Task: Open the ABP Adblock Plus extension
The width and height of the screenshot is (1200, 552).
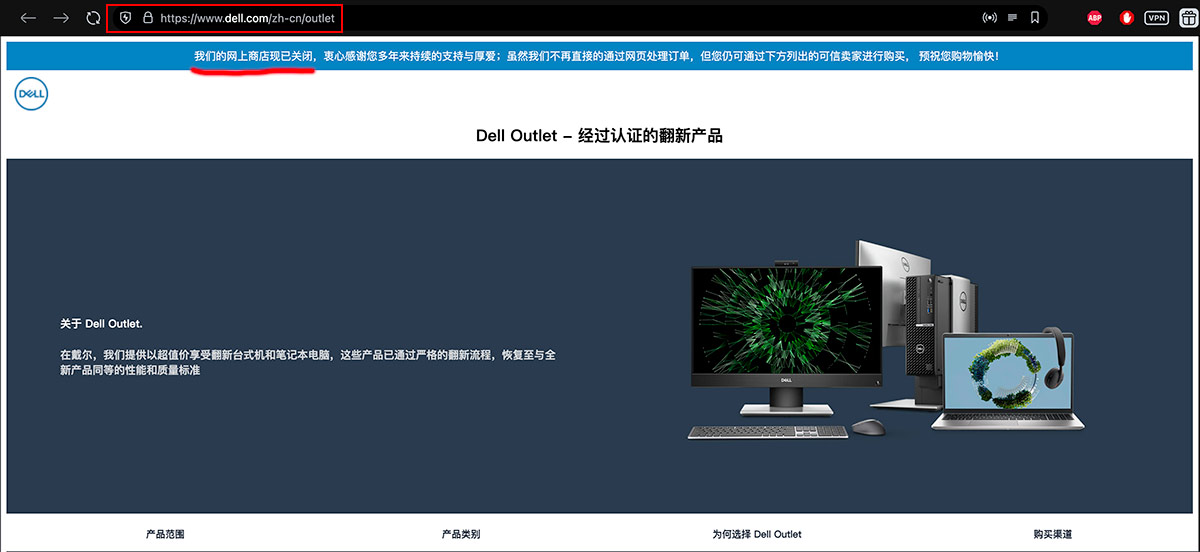Action: (x=1094, y=18)
